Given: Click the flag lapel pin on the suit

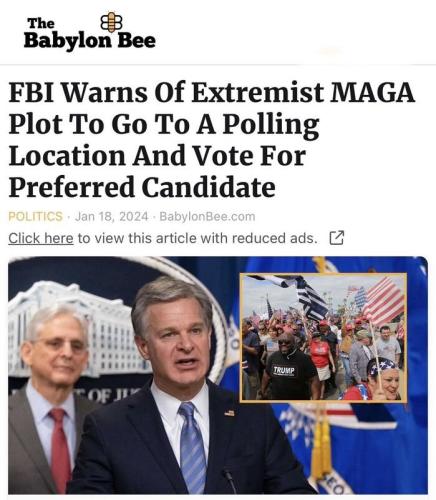Looking at the screenshot, I should coord(229,413).
